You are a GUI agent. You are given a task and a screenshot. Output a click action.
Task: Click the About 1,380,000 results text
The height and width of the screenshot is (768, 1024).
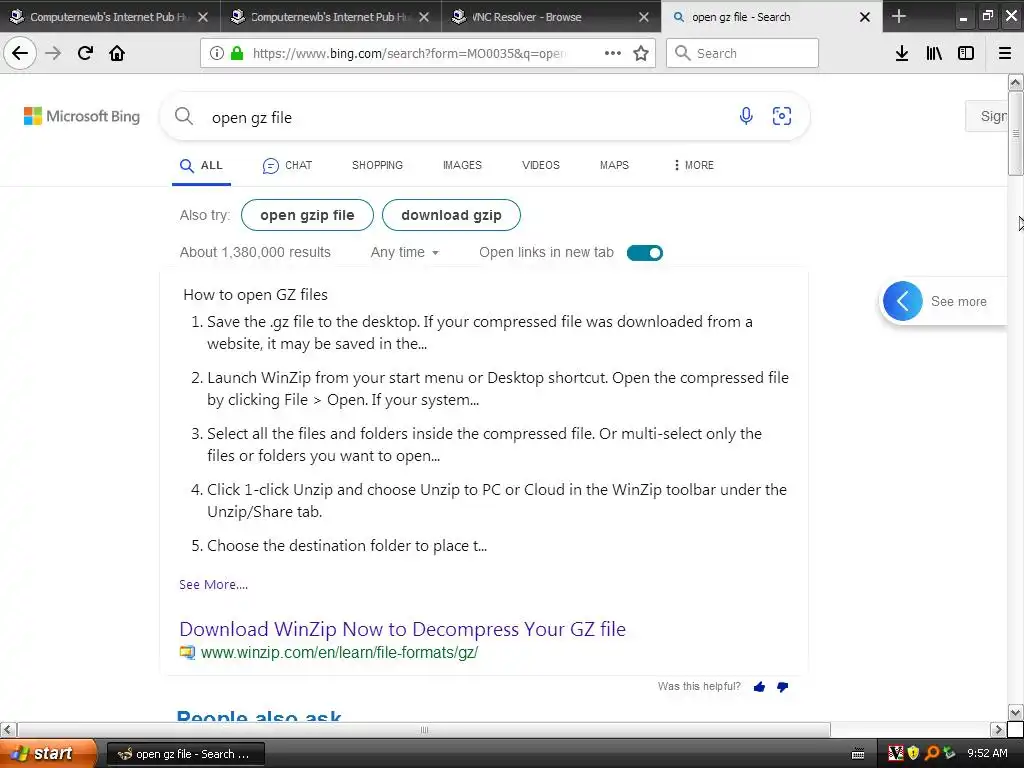(x=255, y=252)
